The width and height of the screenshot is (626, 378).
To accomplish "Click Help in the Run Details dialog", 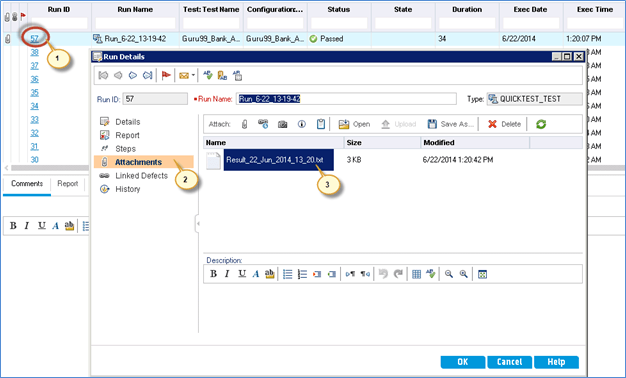I will 556,362.
